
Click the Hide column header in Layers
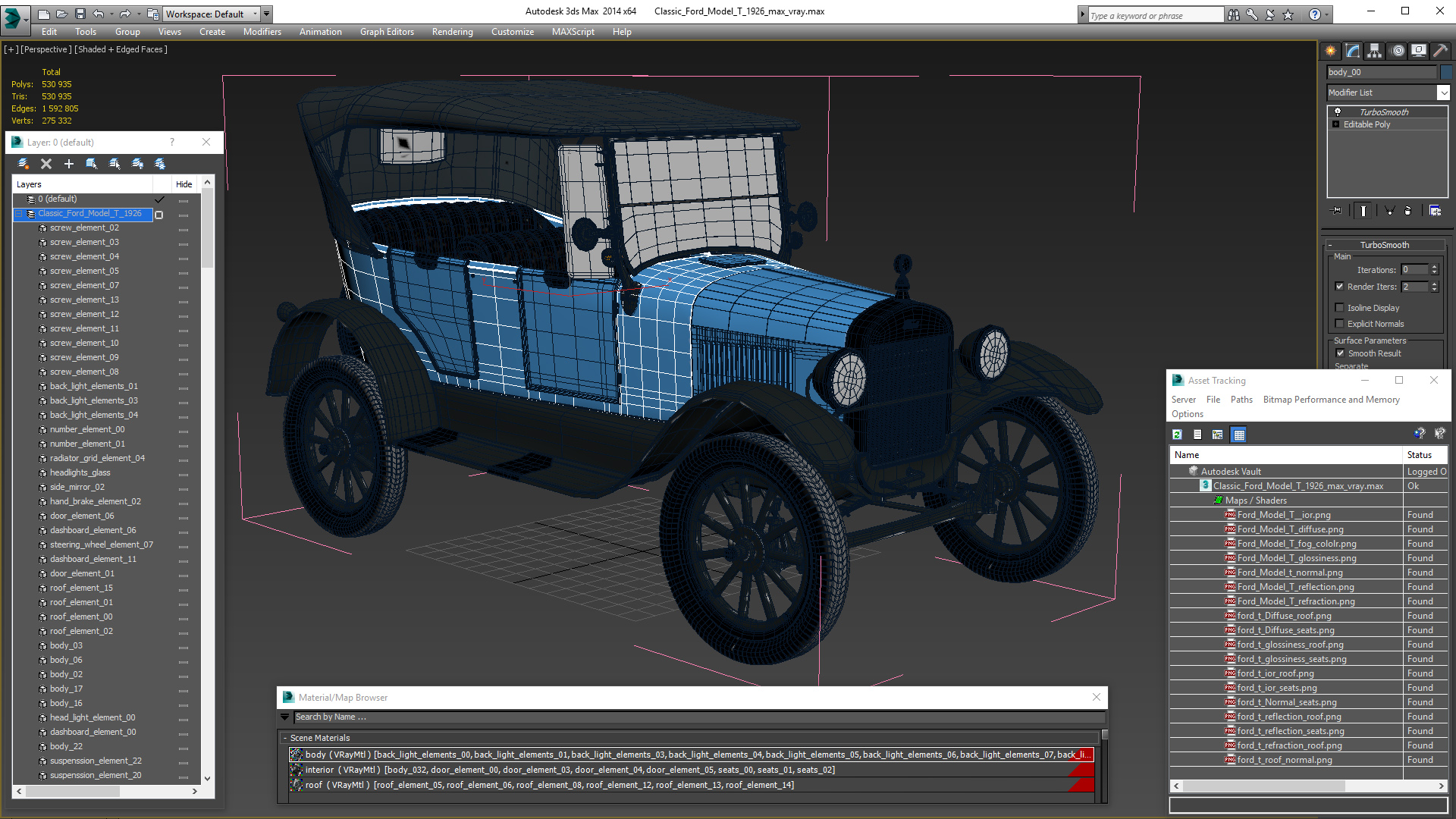pyautogui.click(x=184, y=184)
